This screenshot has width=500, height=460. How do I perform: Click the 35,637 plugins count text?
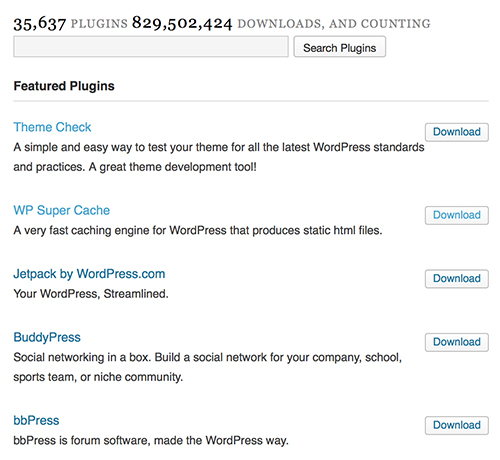[x=70, y=23]
